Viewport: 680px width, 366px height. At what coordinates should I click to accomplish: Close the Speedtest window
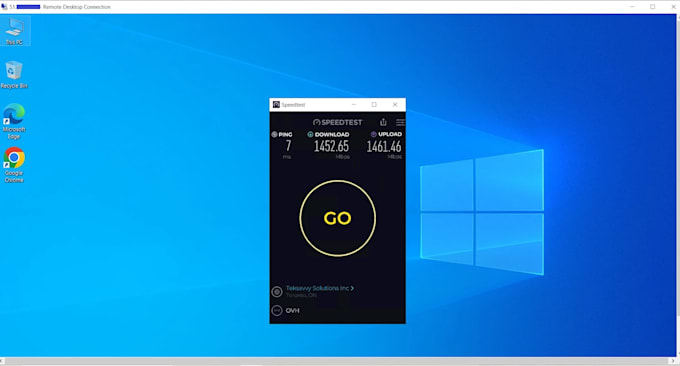point(395,105)
